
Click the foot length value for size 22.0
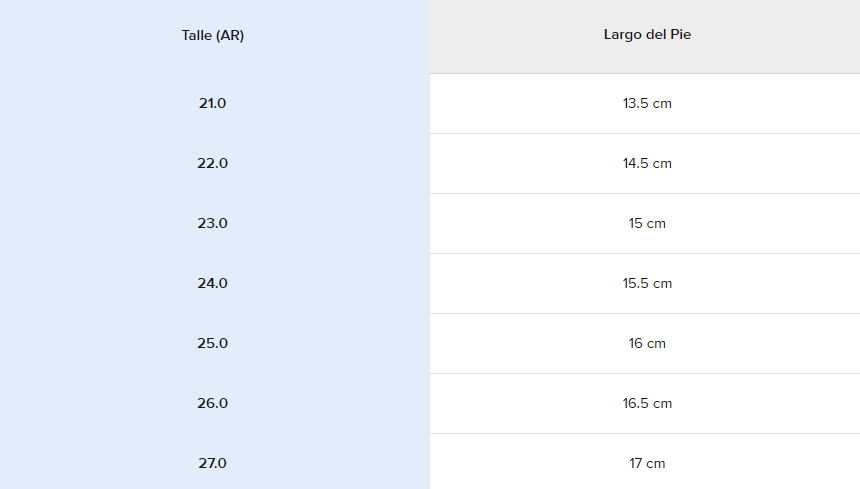pyautogui.click(x=647, y=163)
